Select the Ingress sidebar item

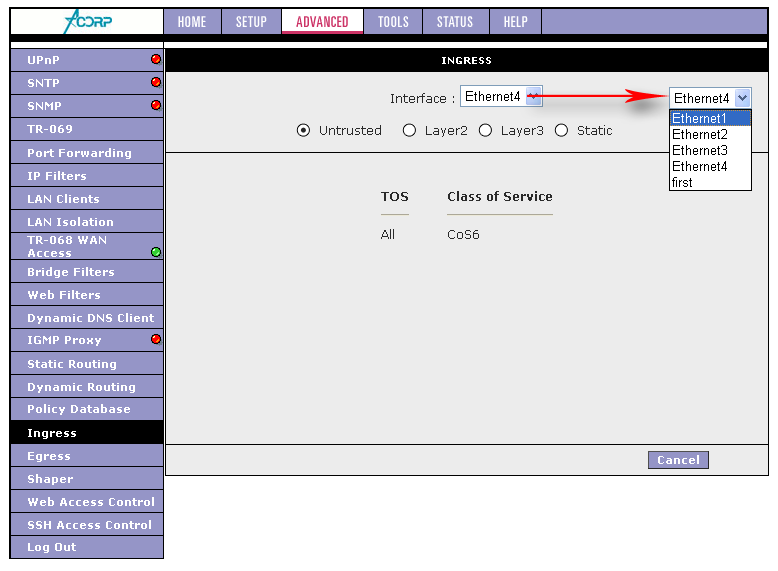coord(87,433)
